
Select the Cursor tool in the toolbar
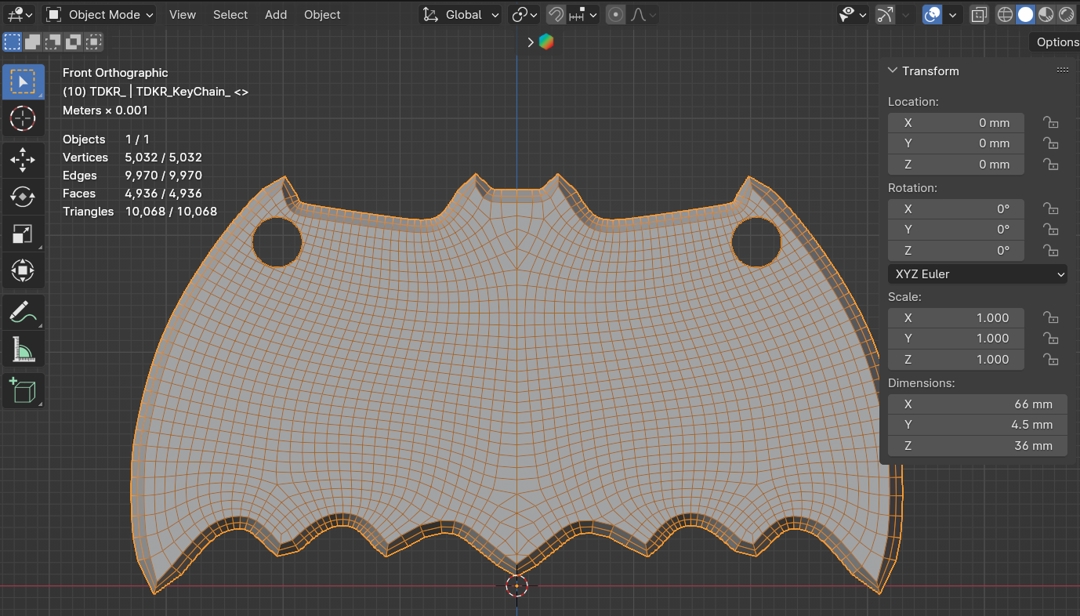pyautogui.click(x=22, y=118)
